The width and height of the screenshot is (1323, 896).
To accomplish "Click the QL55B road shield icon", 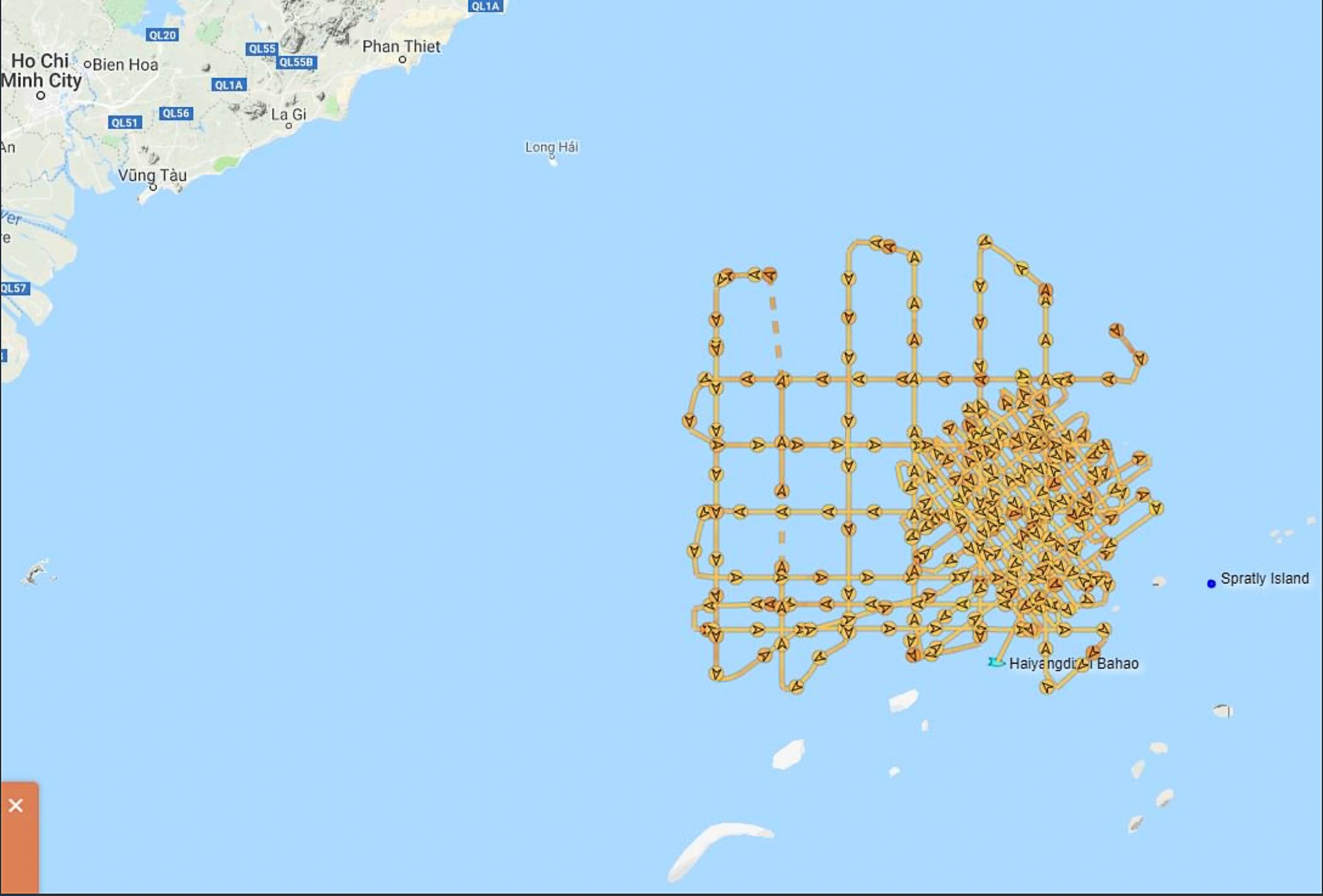I will [x=296, y=62].
